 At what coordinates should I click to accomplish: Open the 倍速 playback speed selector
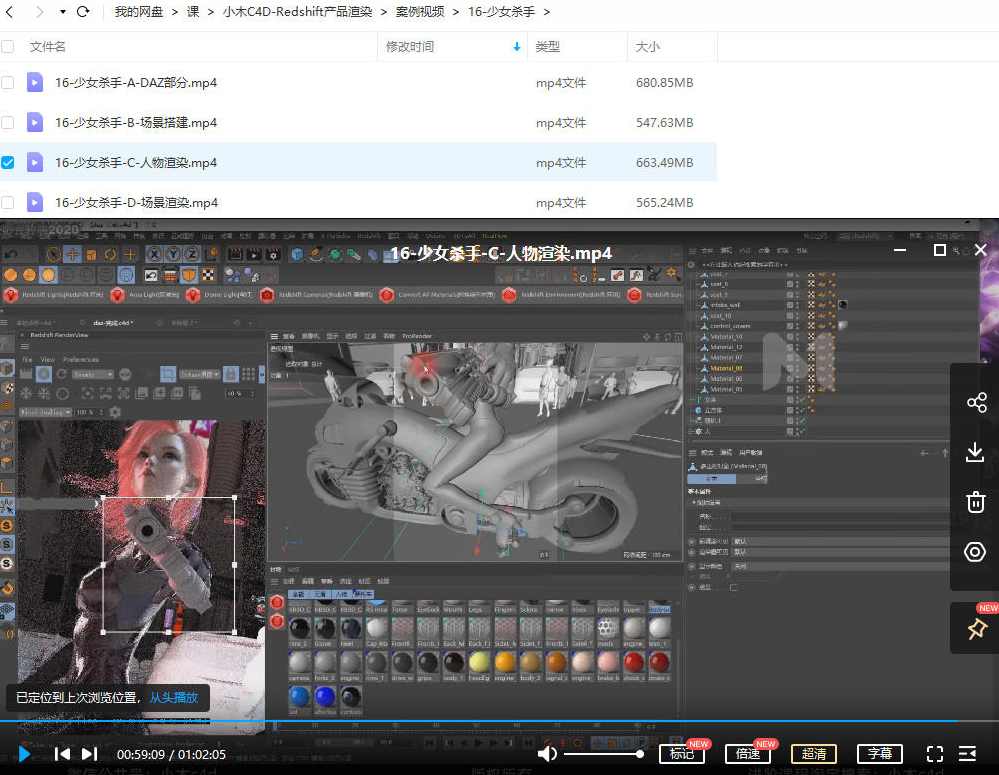point(747,755)
